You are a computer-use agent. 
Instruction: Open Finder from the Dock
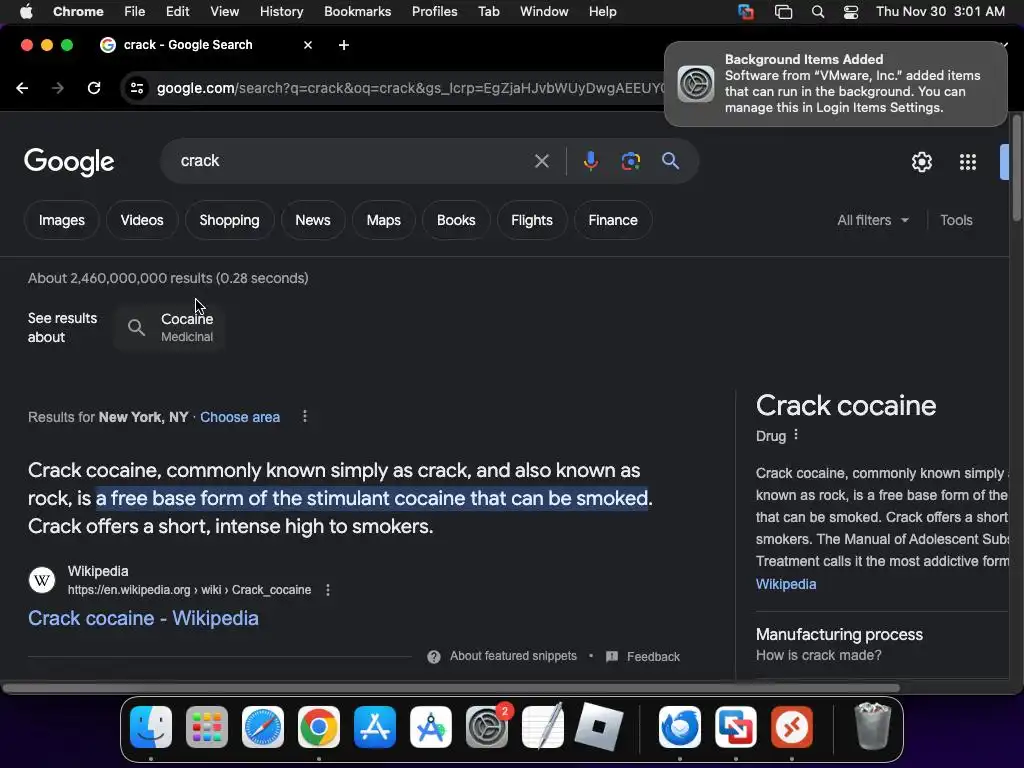(151, 727)
